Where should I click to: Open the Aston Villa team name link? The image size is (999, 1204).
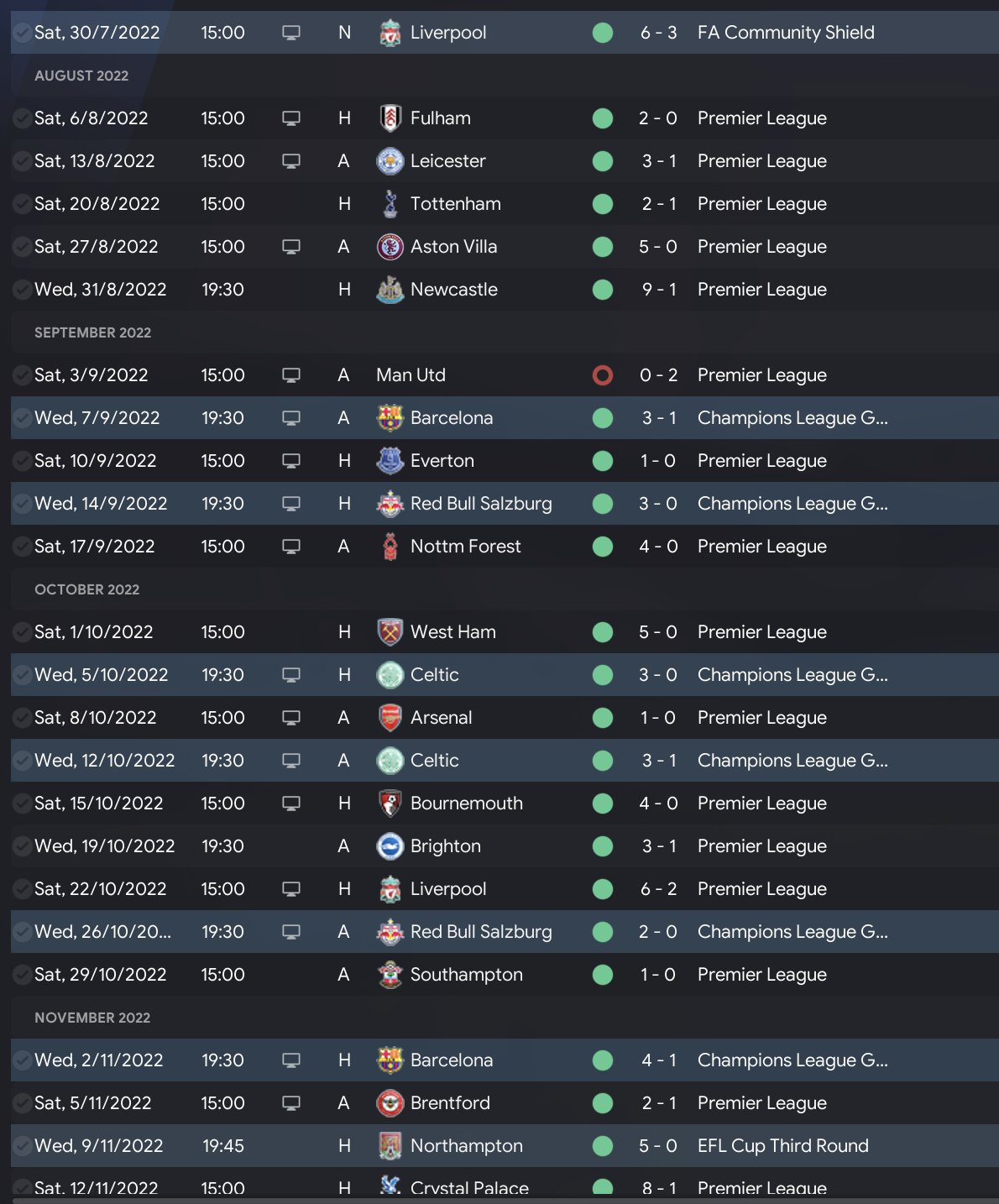click(453, 247)
